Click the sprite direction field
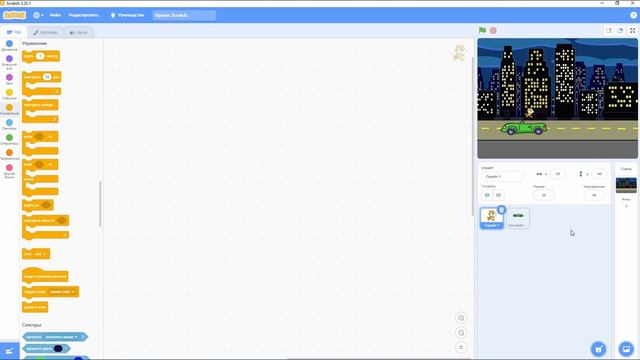The width and height of the screenshot is (640, 360). [594, 195]
